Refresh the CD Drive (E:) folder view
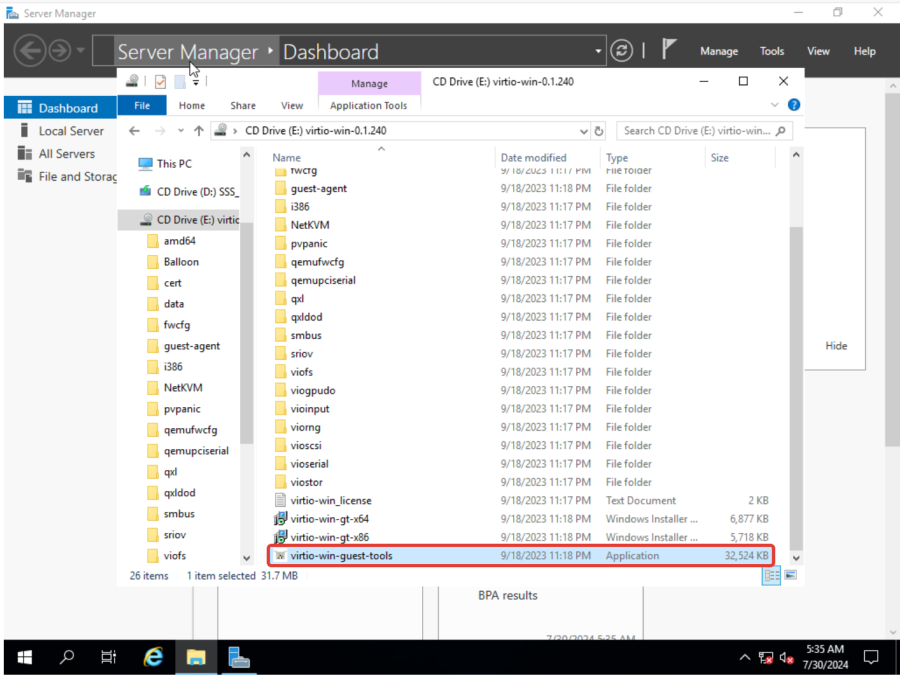 [x=599, y=131]
